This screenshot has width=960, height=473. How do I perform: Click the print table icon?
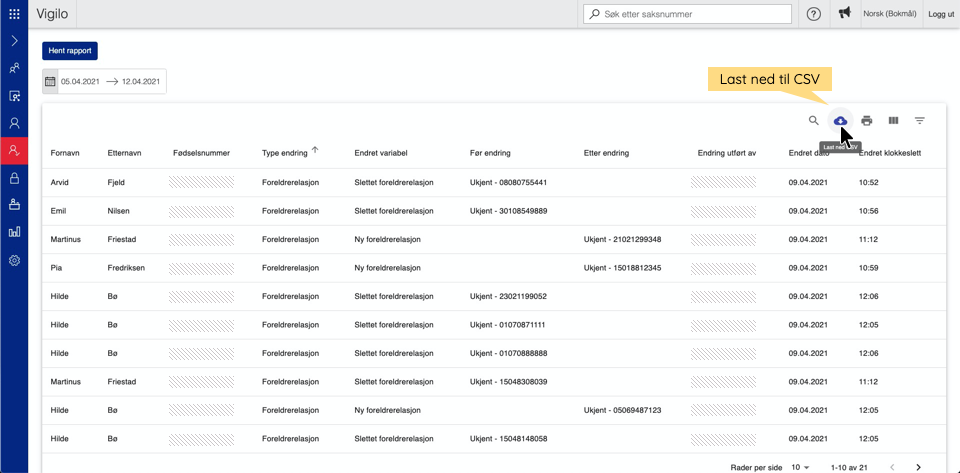coord(866,121)
